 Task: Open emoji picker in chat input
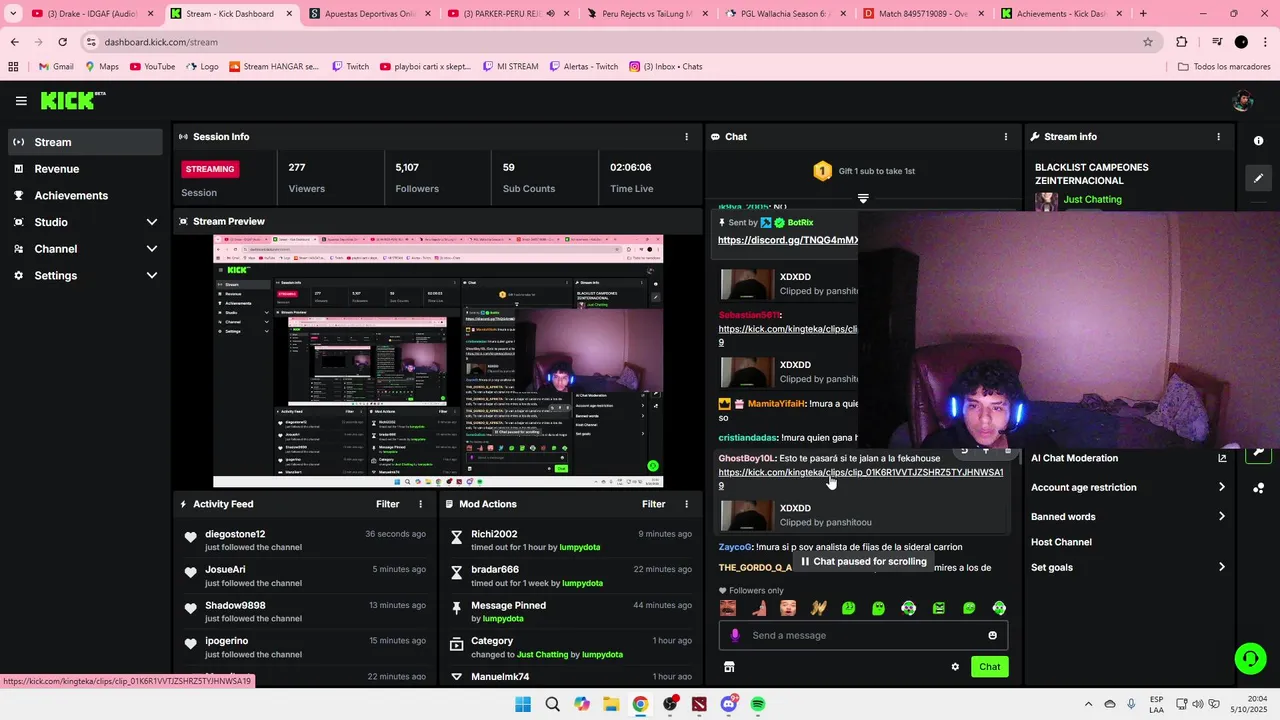[992, 635]
